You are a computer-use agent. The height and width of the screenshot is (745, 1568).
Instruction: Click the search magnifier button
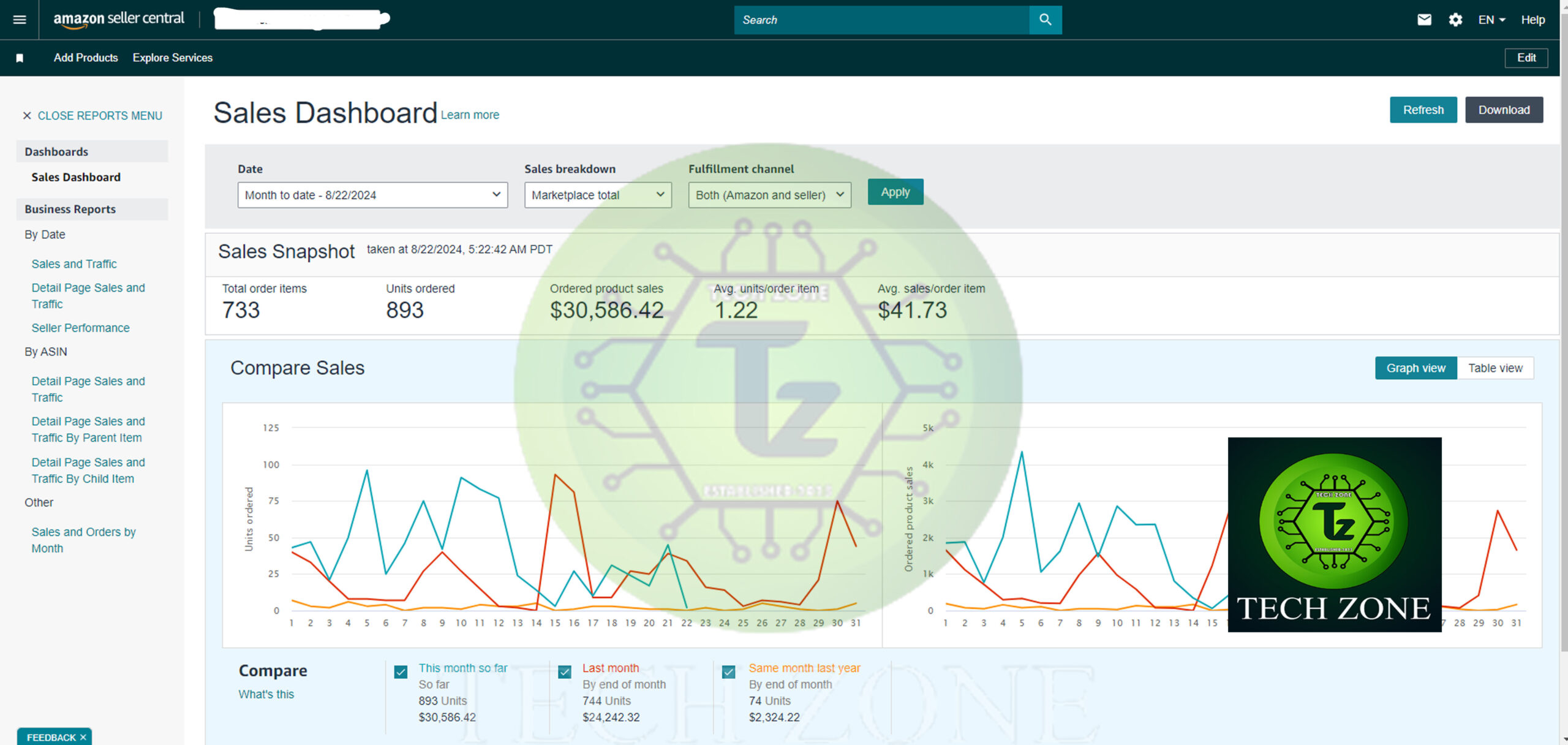point(1045,20)
